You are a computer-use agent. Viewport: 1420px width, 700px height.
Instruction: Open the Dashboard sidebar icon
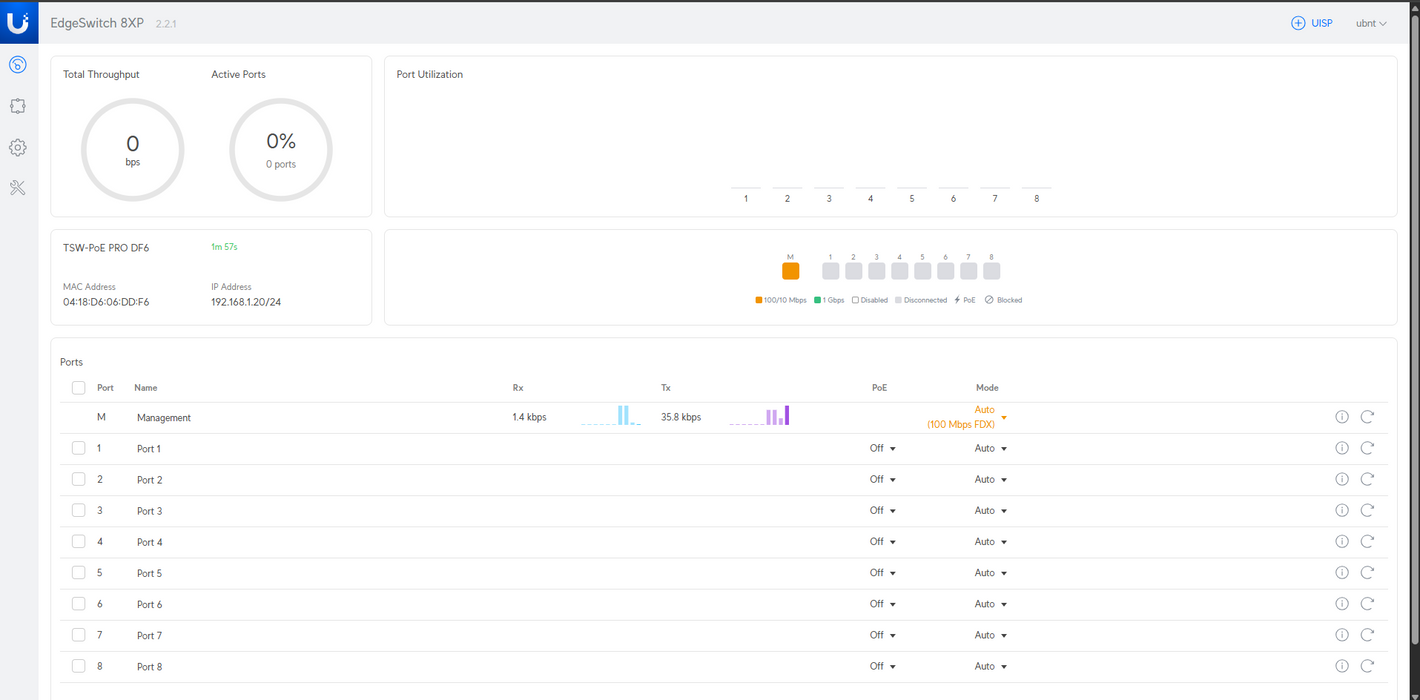click(x=17, y=65)
